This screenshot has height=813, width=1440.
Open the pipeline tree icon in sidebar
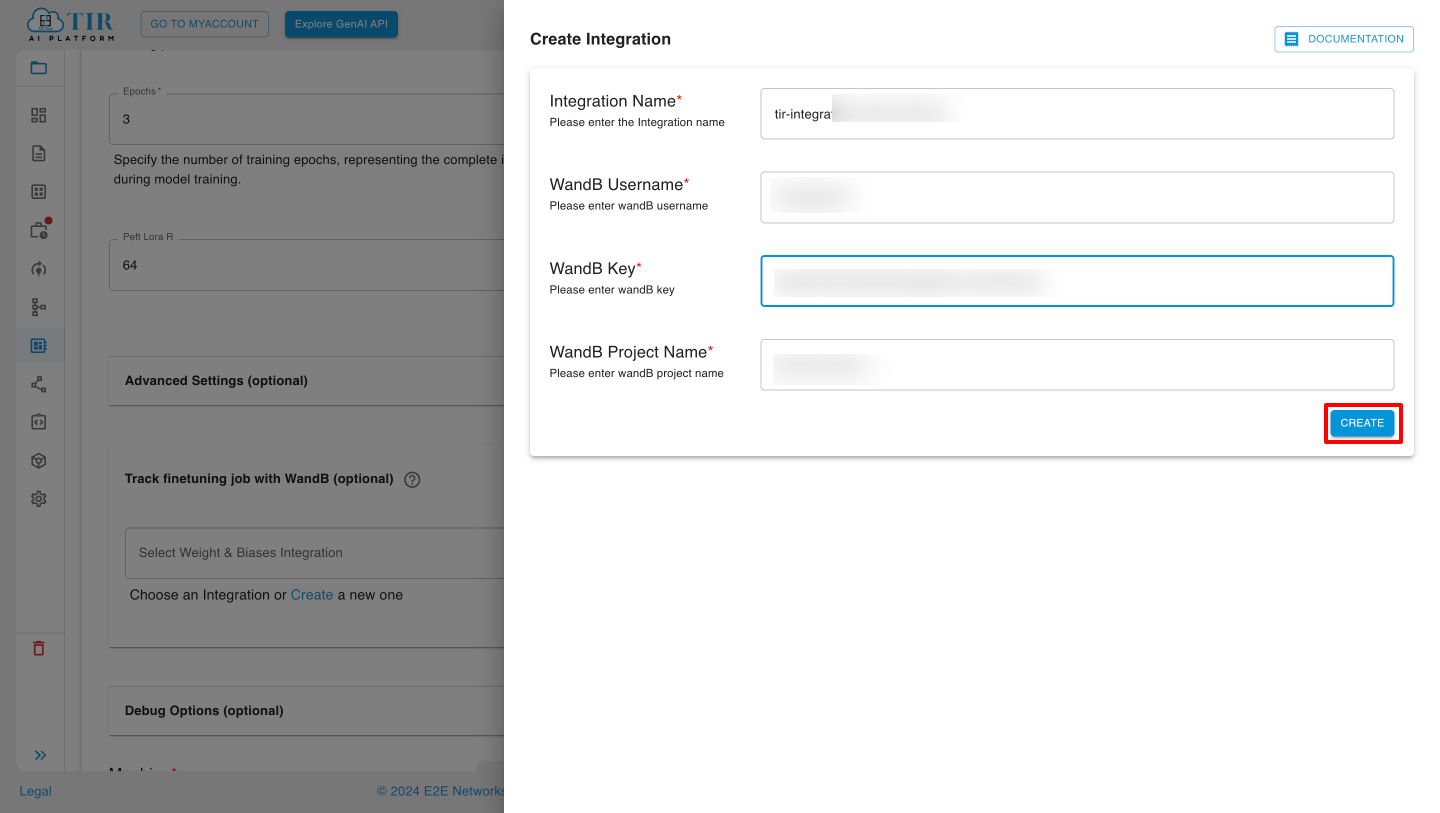click(x=39, y=307)
